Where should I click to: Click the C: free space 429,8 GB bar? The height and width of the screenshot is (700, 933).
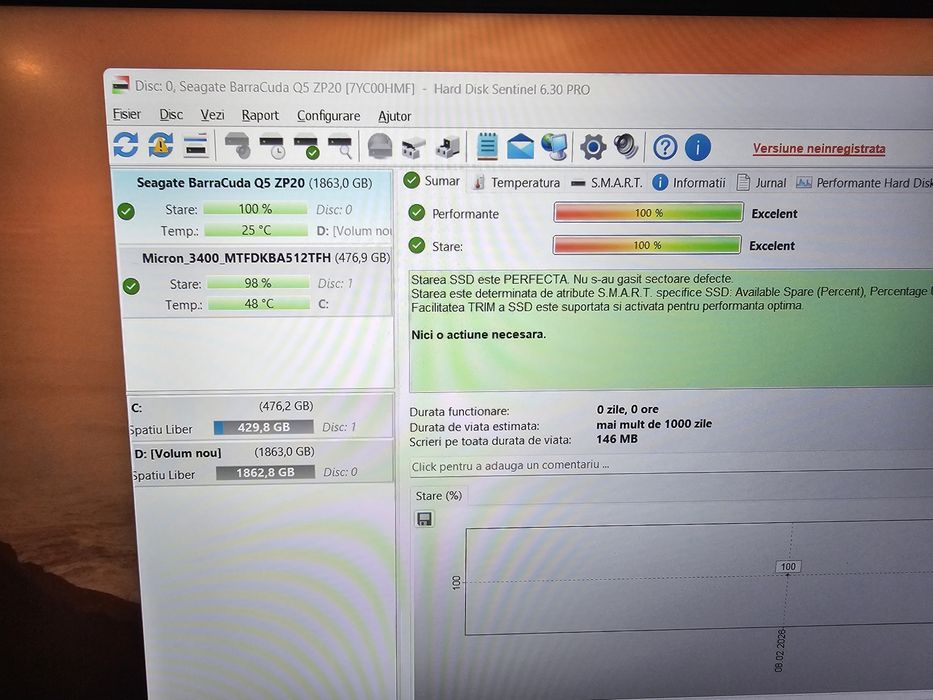click(263, 427)
